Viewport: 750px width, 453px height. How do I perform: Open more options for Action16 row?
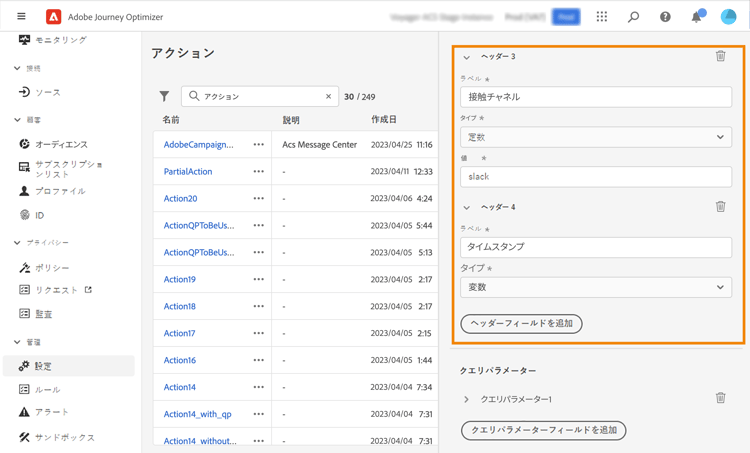[259, 360]
